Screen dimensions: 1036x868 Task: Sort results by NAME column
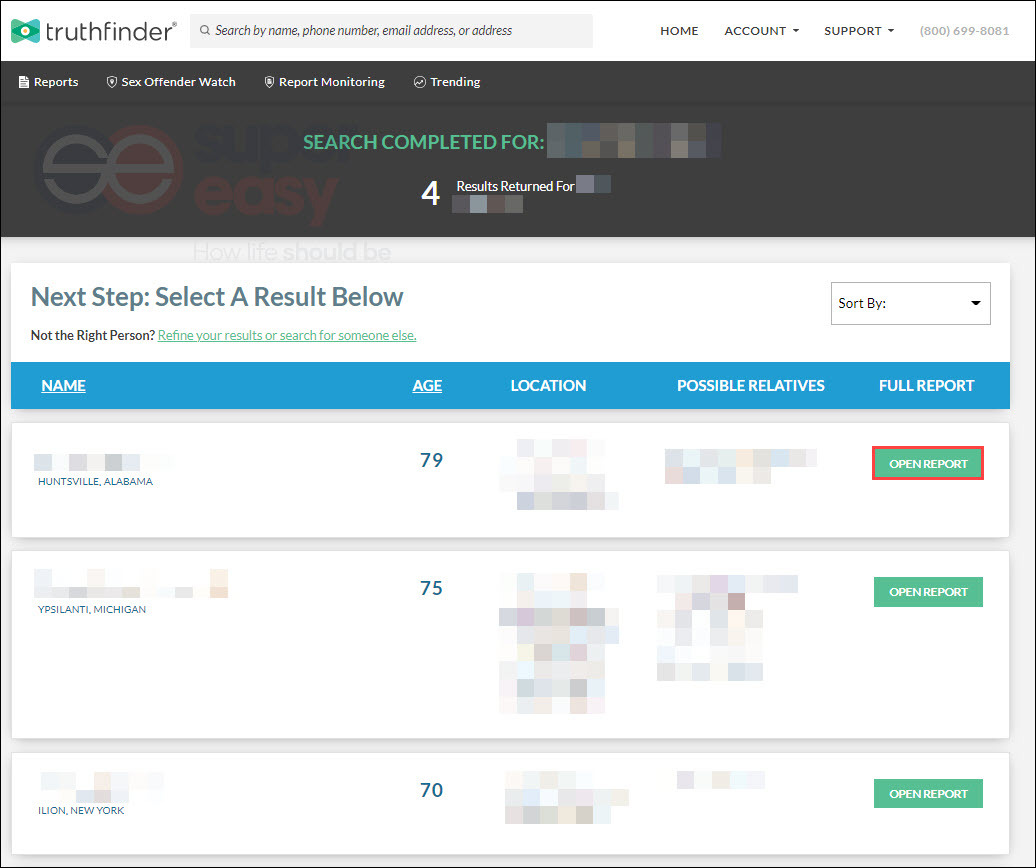tap(63, 386)
